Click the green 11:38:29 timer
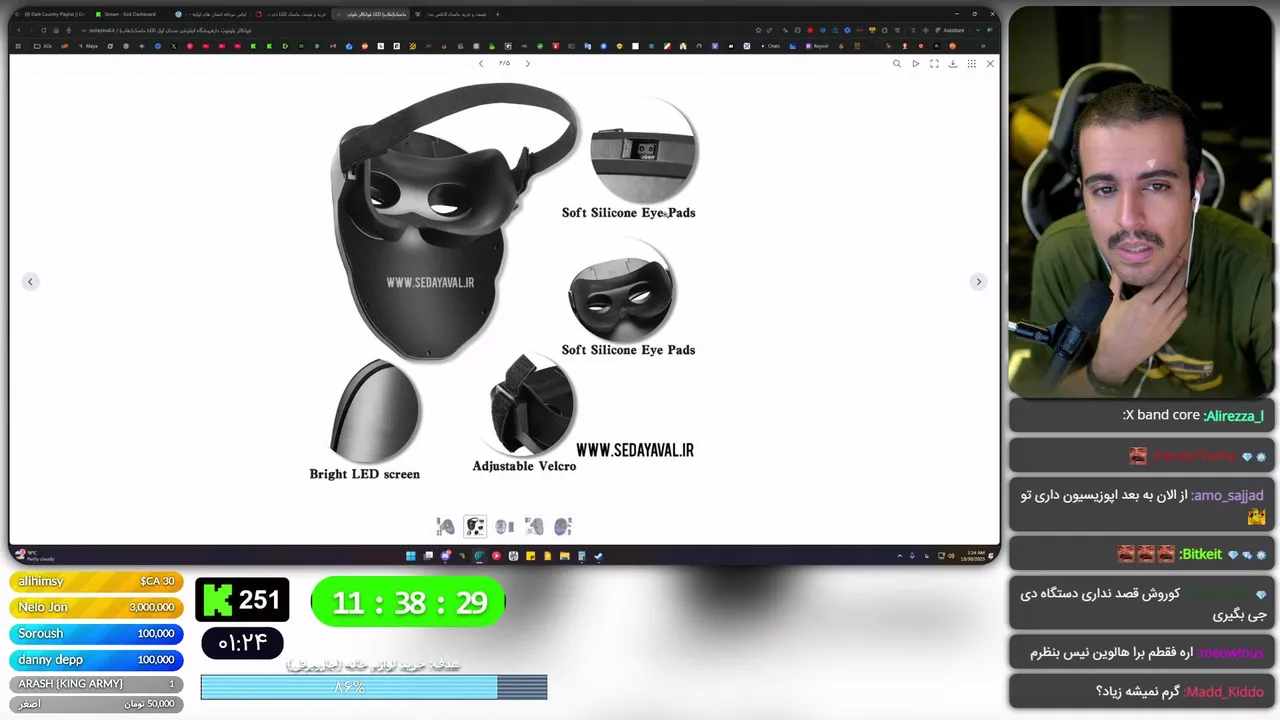 pos(408,602)
